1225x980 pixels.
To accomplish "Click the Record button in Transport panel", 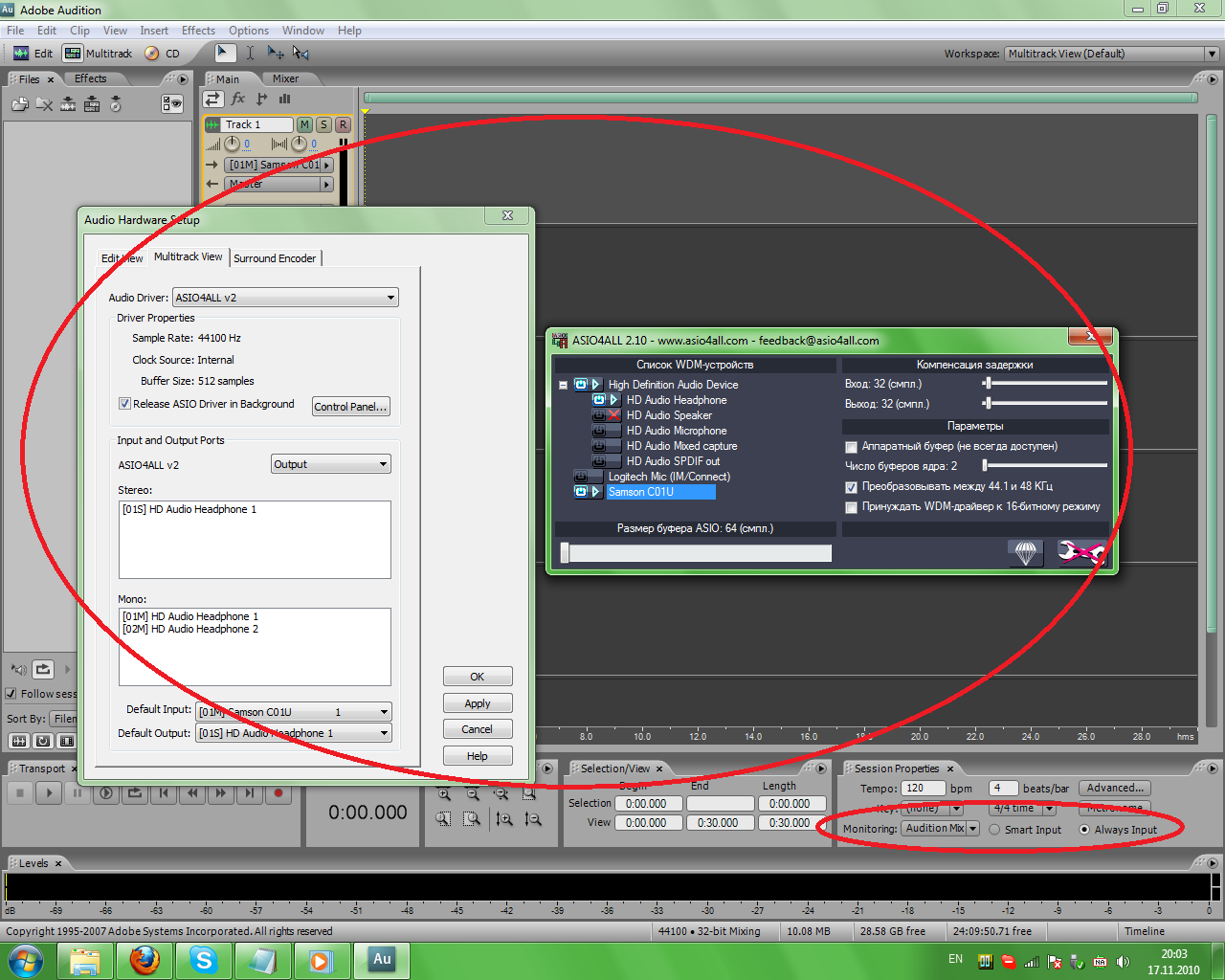I will point(278,793).
